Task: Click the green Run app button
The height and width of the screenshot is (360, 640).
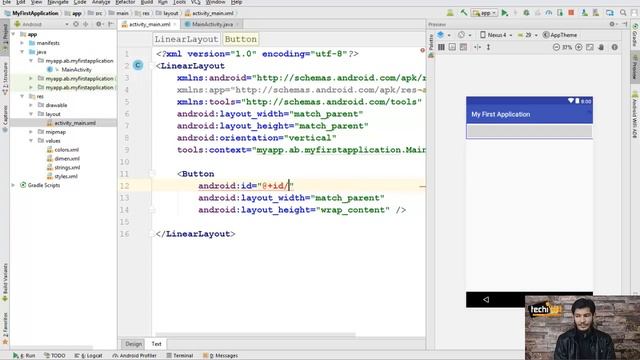Action: [505, 13]
